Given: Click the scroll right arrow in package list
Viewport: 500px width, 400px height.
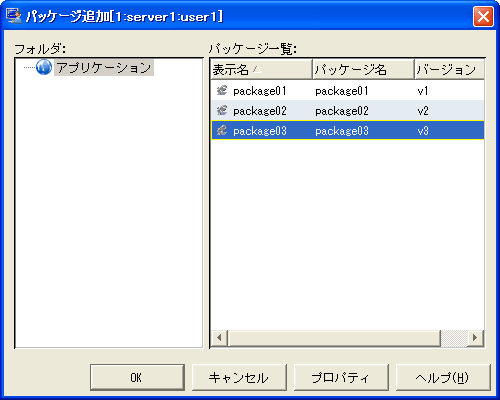Looking at the screenshot, I should tap(475, 338).
